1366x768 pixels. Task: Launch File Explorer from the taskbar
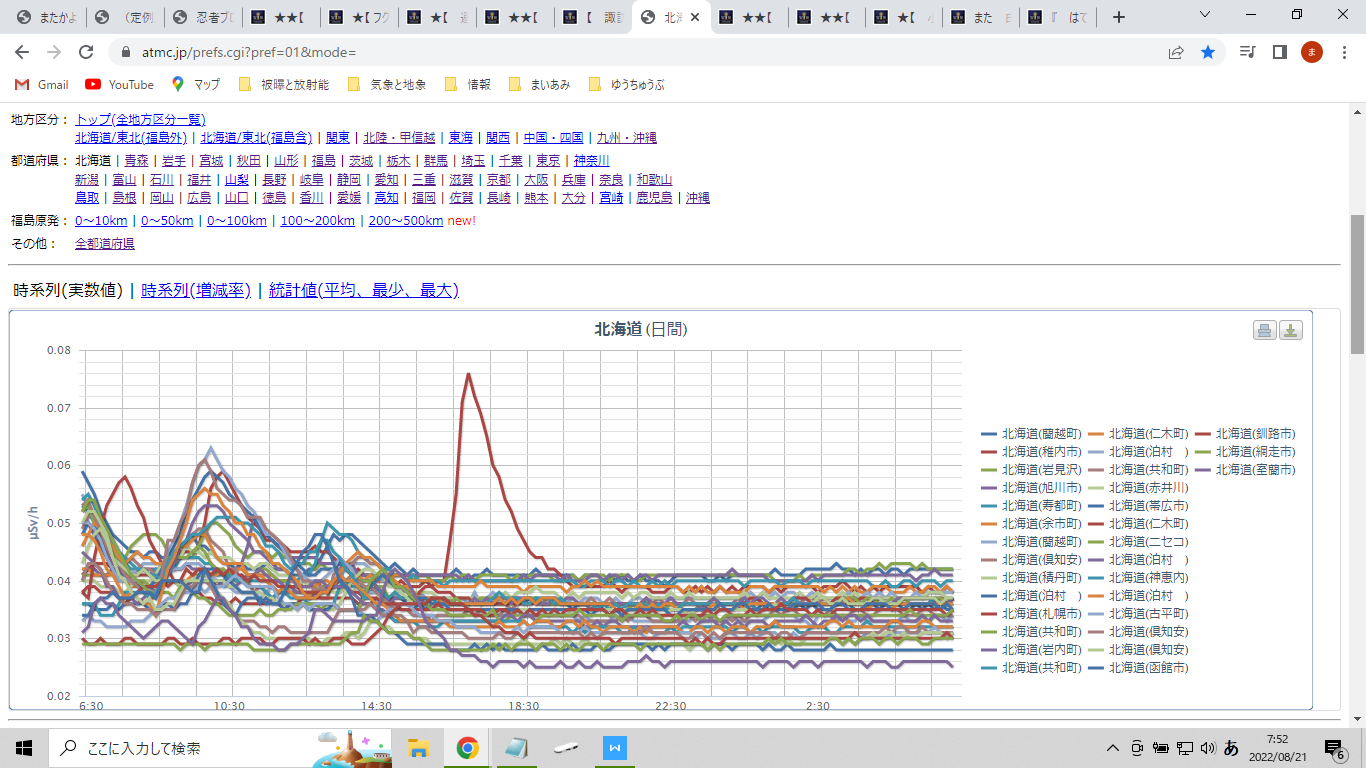pos(419,747)
